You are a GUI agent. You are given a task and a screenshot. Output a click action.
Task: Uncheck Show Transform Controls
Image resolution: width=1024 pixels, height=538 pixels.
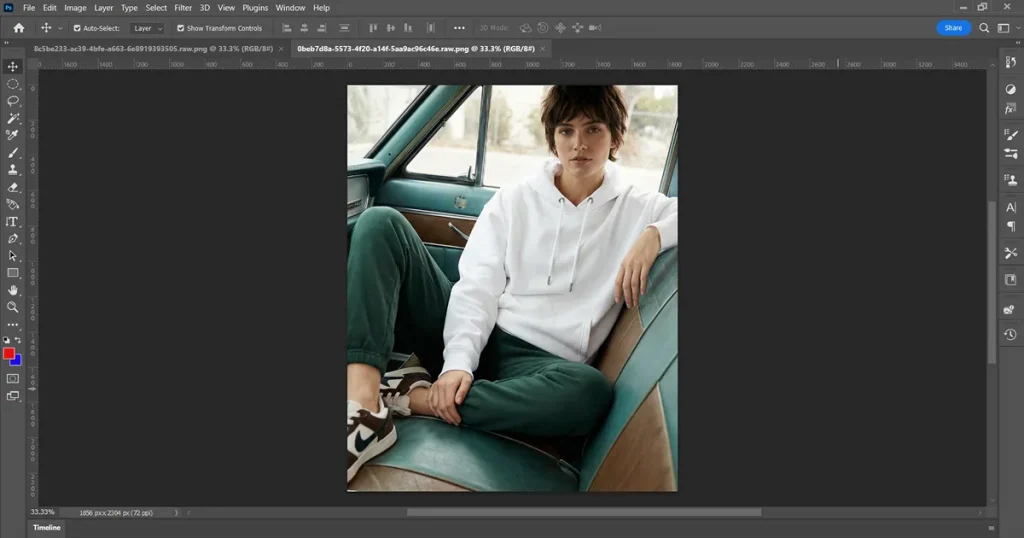181,28
